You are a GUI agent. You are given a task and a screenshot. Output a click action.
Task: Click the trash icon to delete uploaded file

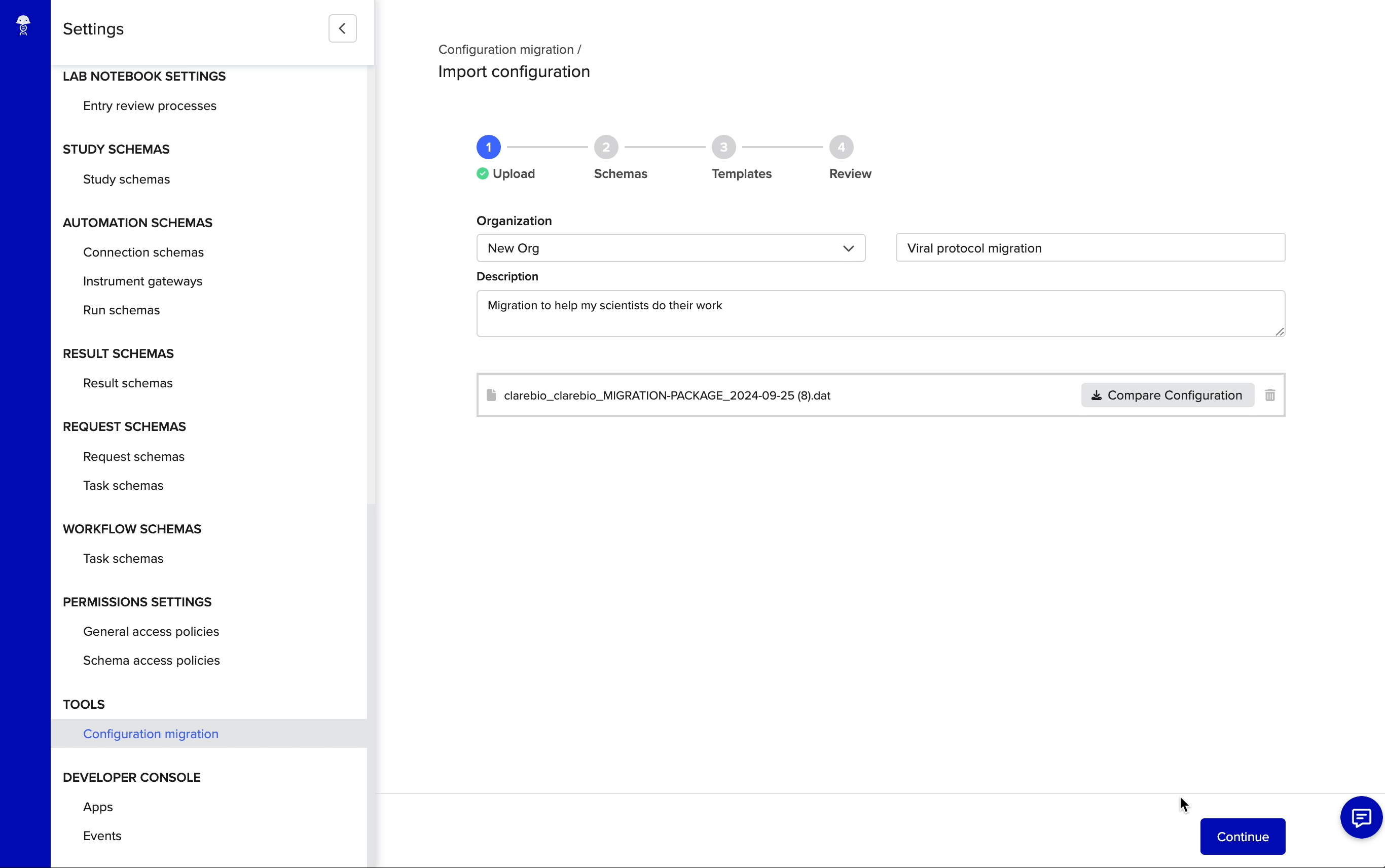(1270, 395)
